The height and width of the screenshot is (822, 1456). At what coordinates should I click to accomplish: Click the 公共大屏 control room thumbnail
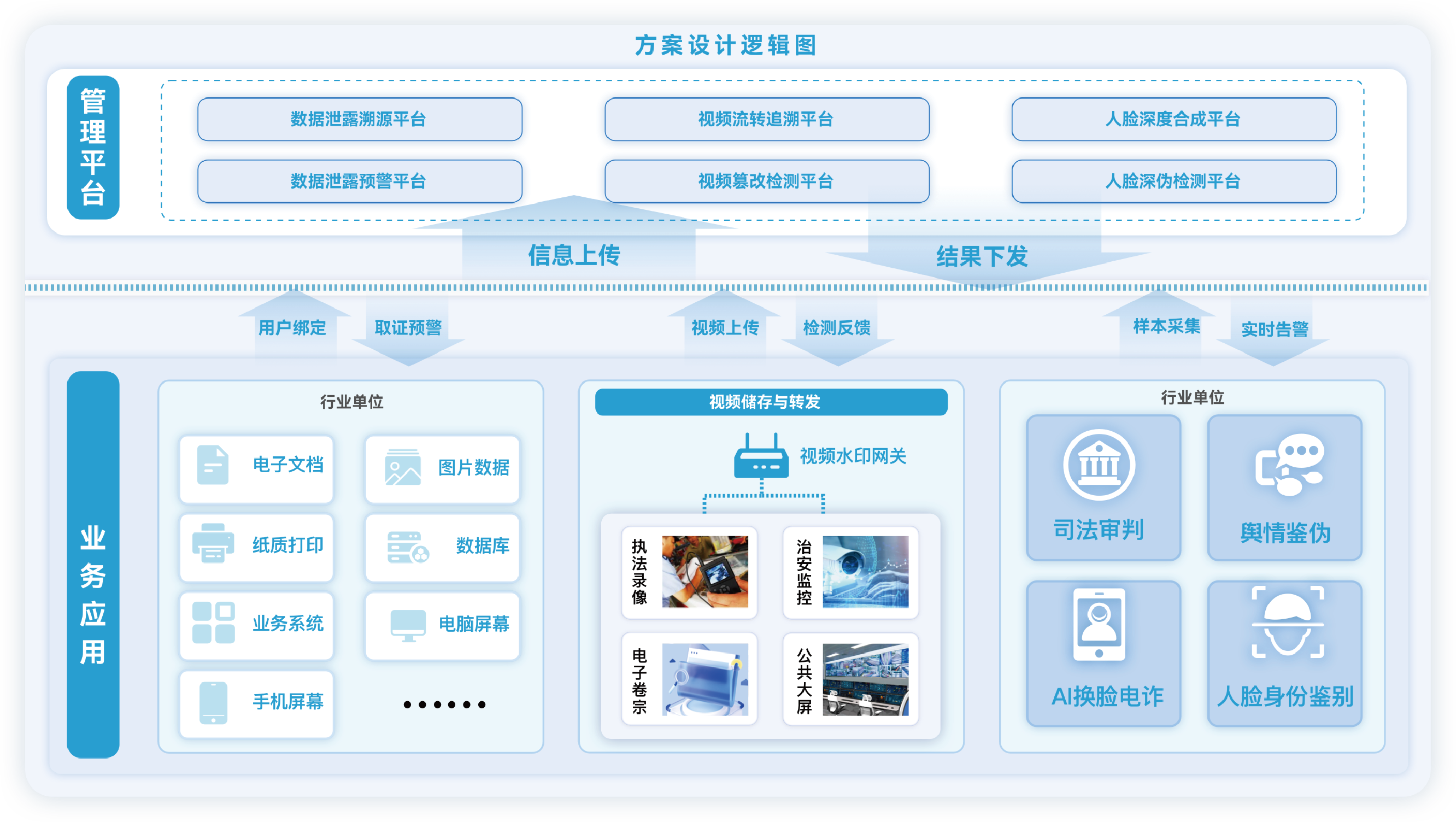[865, 679]
